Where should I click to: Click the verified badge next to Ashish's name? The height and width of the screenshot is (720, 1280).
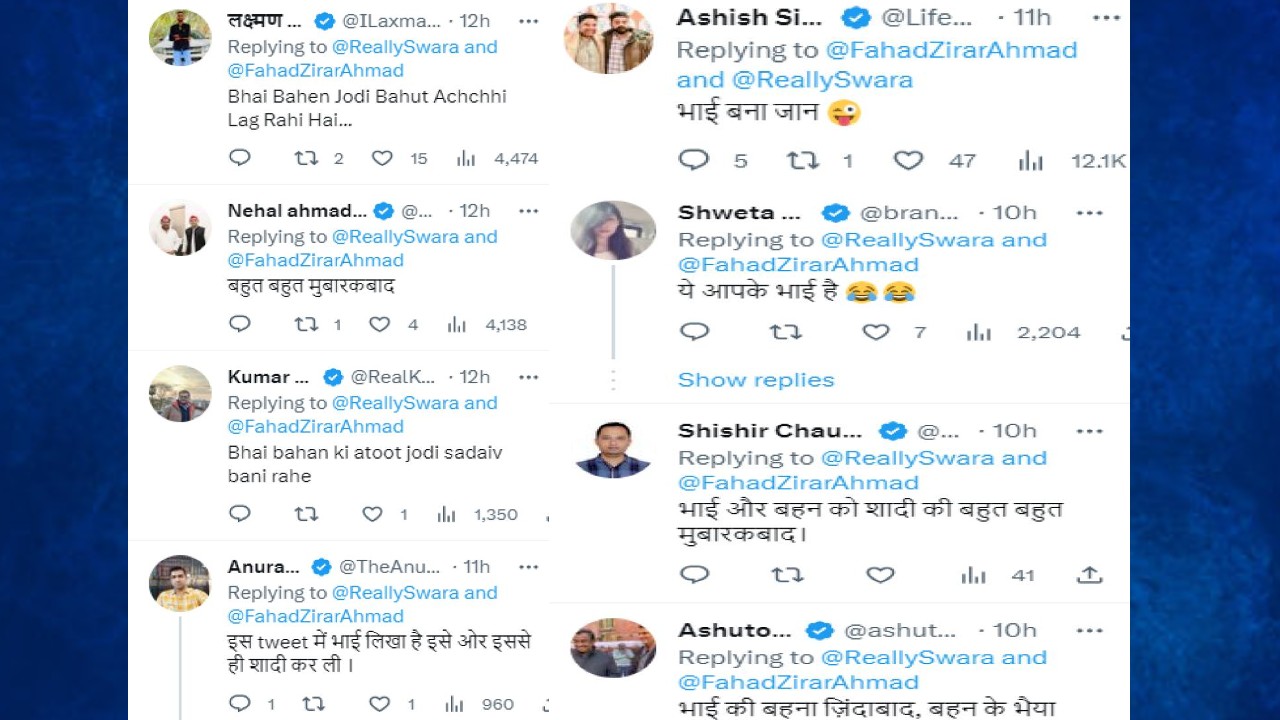(x=856, y=17)
